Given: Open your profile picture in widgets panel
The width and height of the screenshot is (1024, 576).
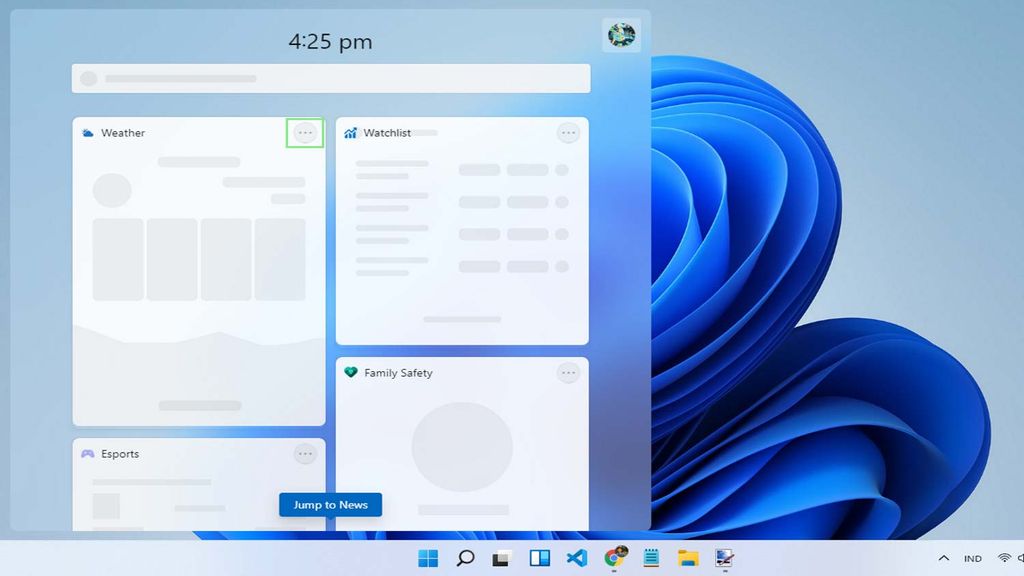Looking at the screenshot, I should coord(621,34).
